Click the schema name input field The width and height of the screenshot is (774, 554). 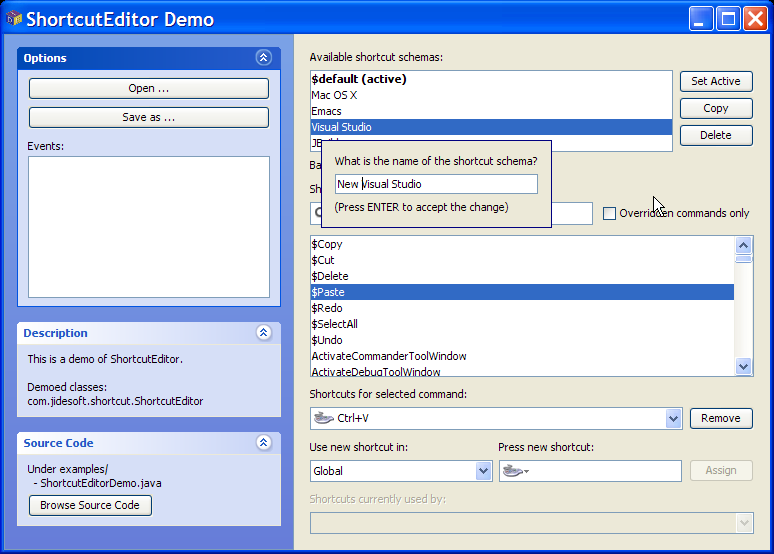[436, 184]
